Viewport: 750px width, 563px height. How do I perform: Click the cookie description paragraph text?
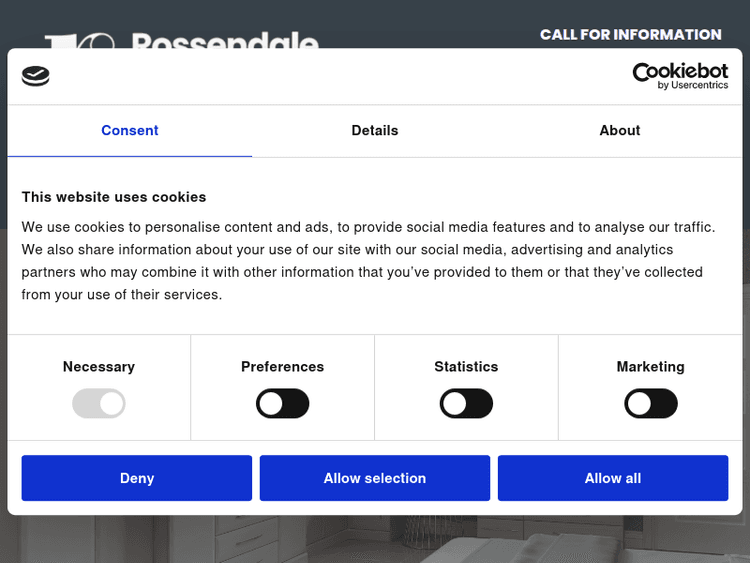click(370, 261)
